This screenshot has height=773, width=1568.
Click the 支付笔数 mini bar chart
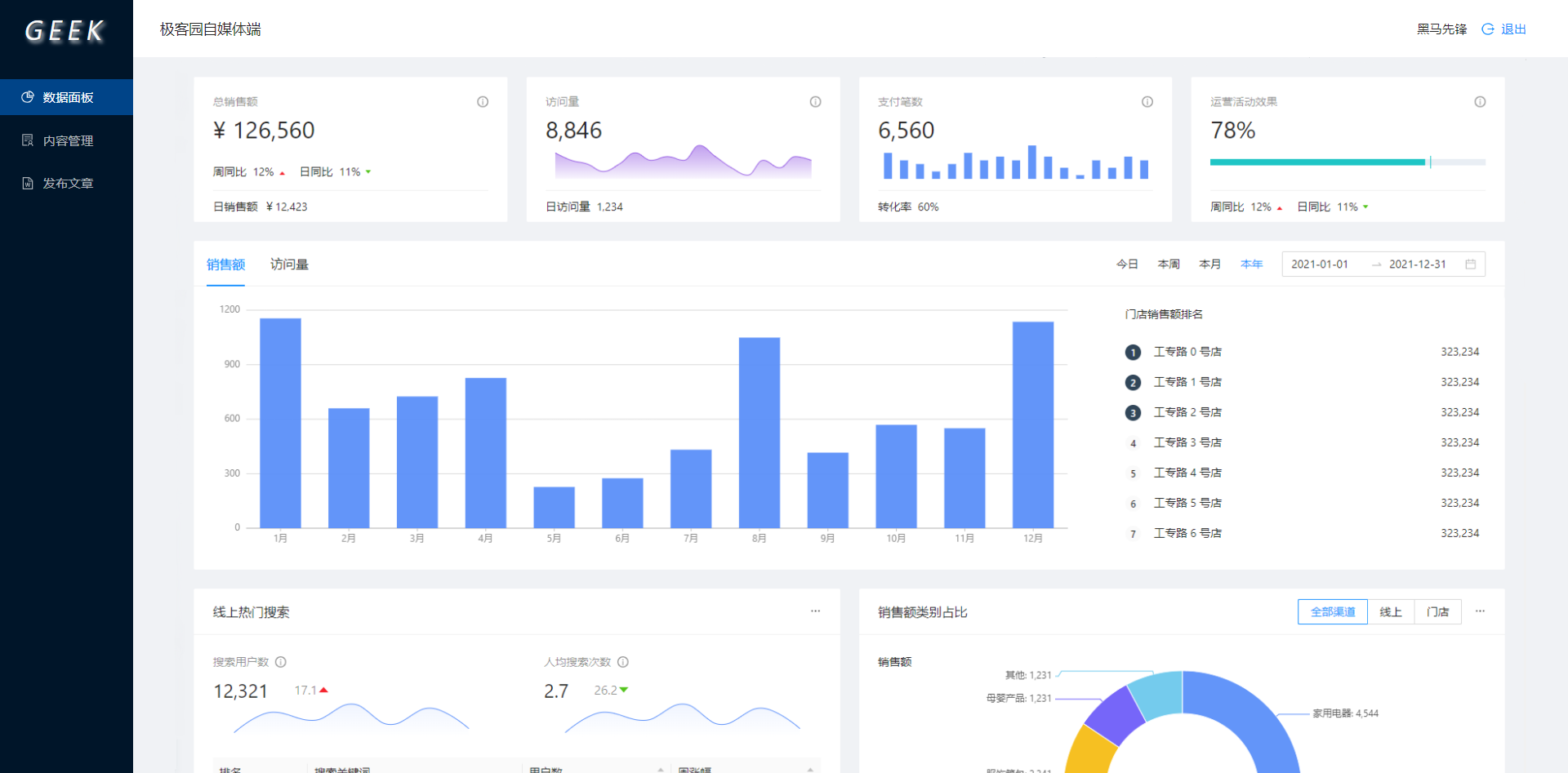pyautogui.click(x=1016, y=162)
